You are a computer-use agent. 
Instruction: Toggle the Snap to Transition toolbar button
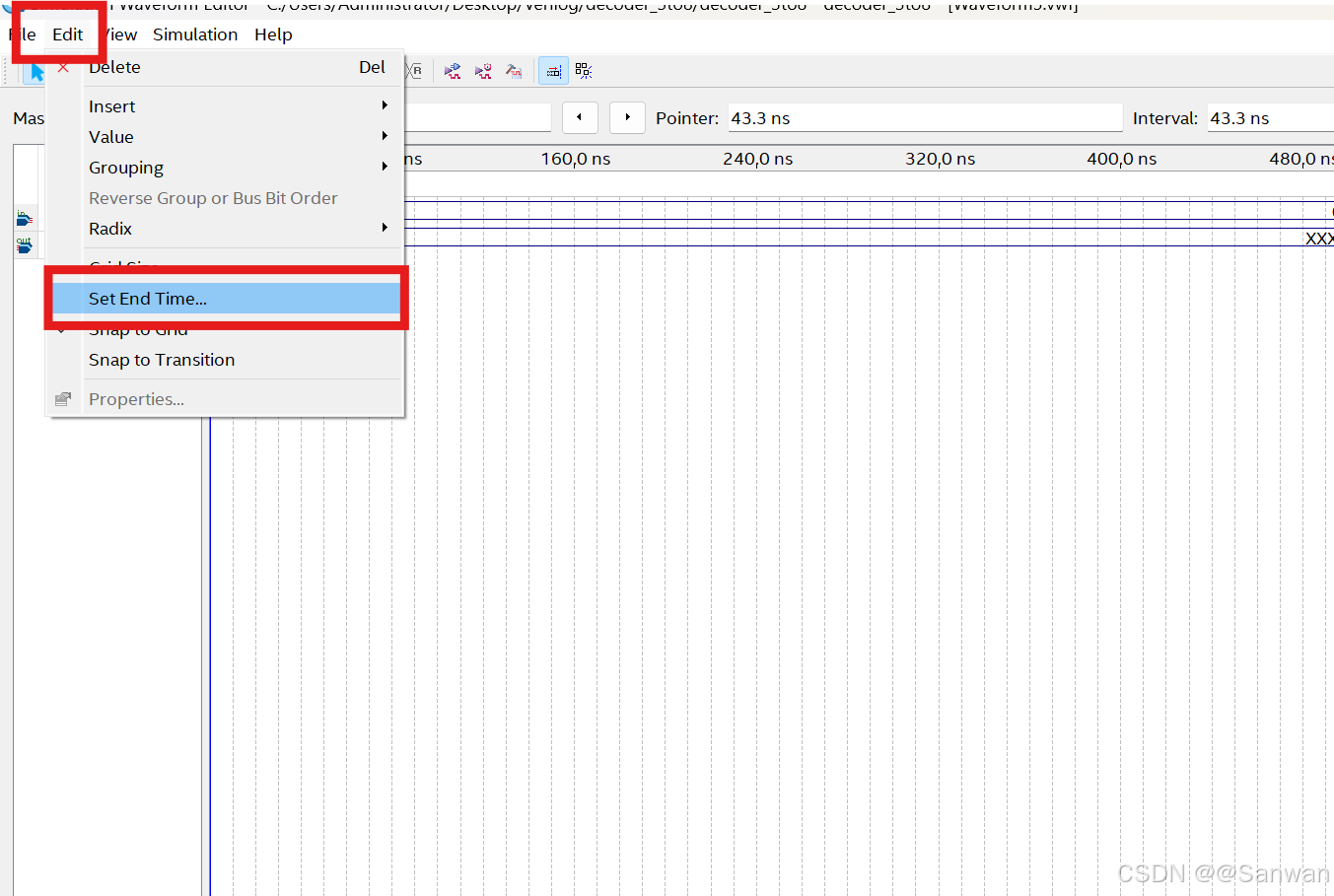(584, 71)
